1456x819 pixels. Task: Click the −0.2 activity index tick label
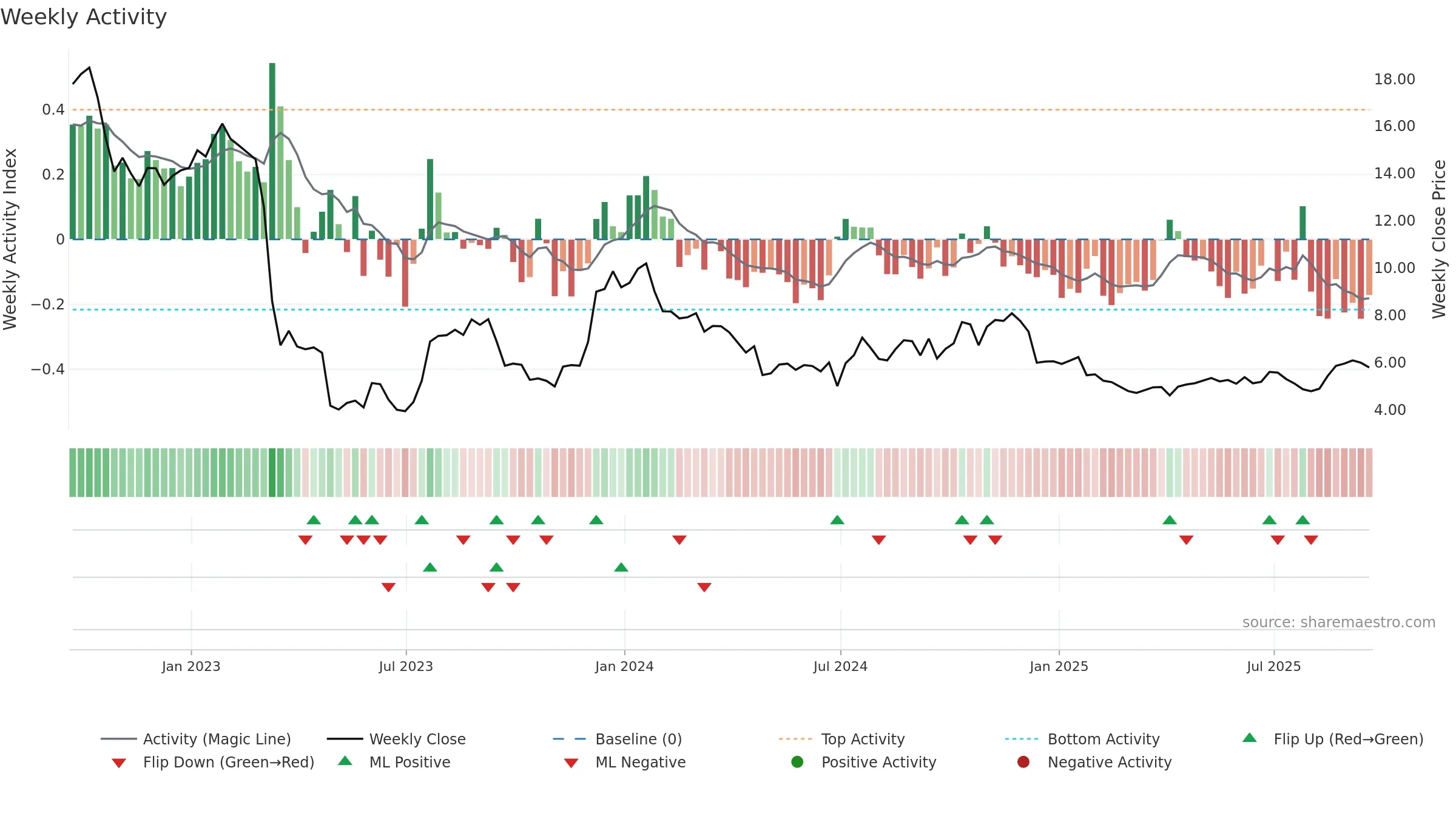click(47, 304)
